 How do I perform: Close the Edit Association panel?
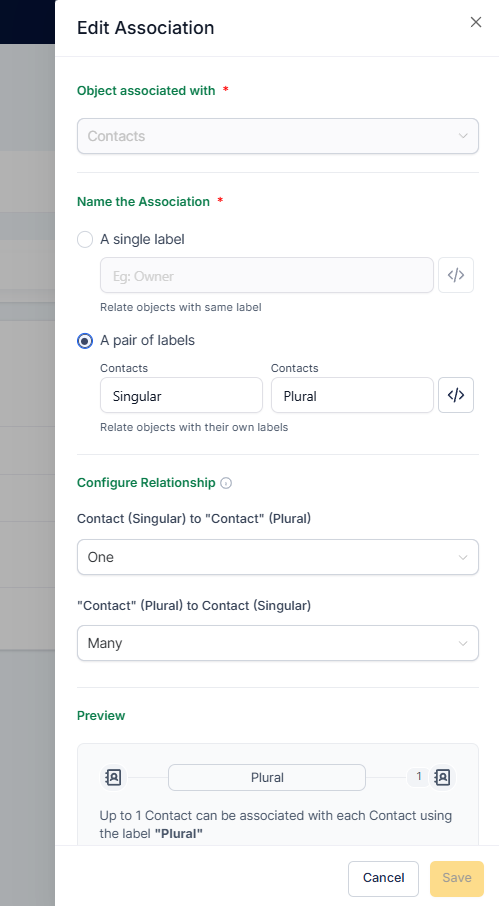(x=475, y=22)
